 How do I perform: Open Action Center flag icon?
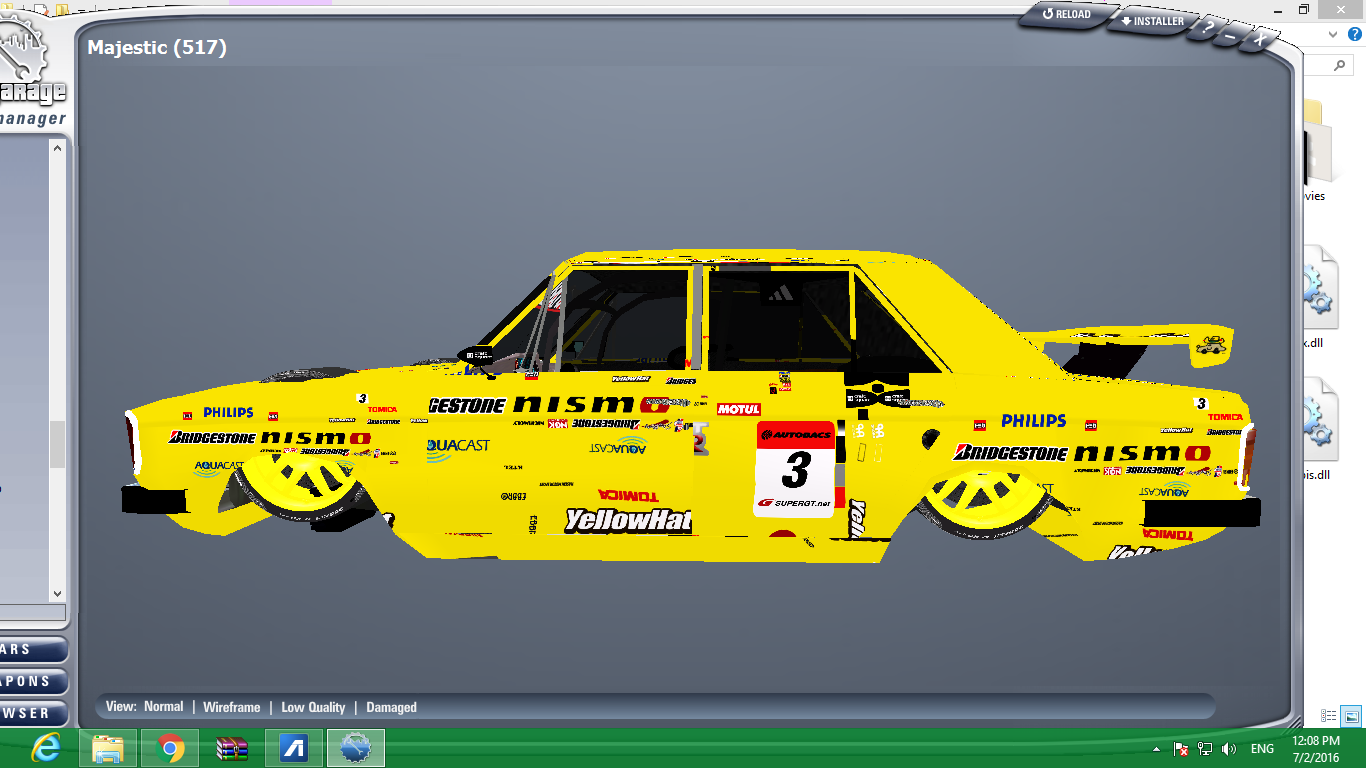[1181, 749]
